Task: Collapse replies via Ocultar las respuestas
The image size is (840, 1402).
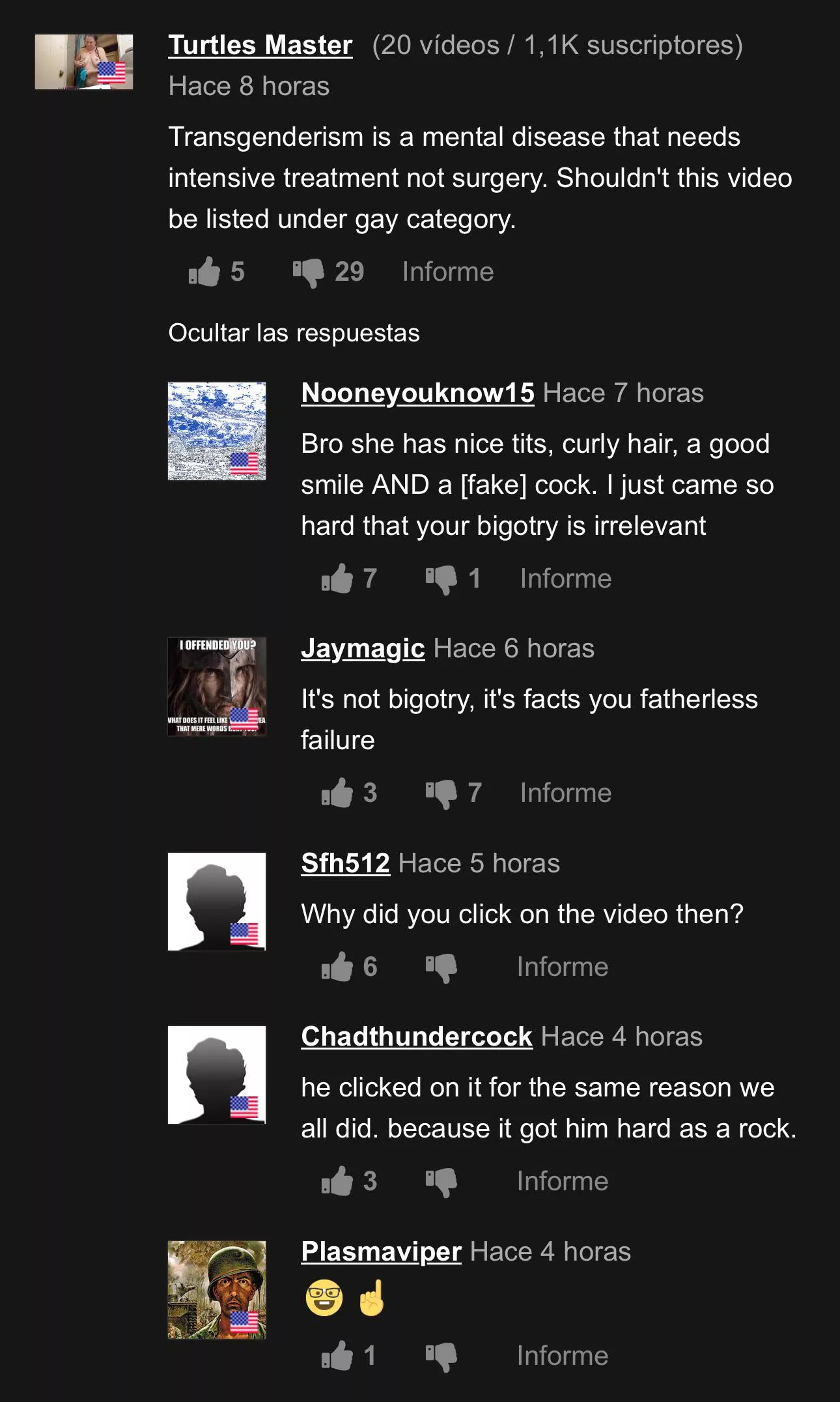Action: click(x=294, y=333)
